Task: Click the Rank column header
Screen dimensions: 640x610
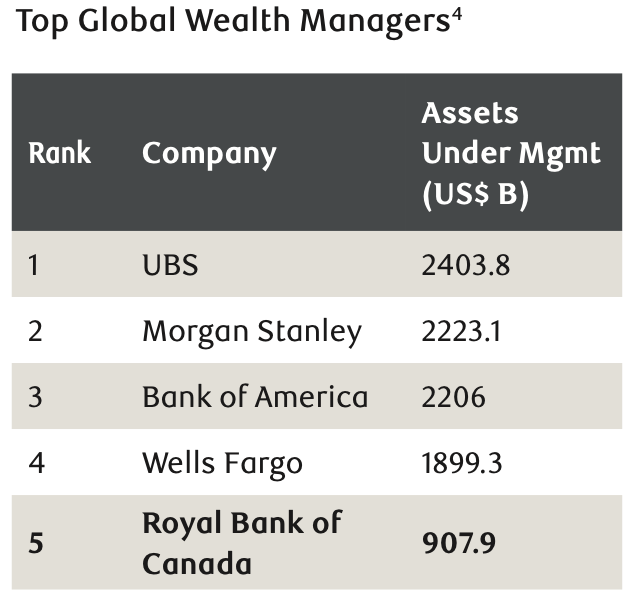Action: pos(59,153)
